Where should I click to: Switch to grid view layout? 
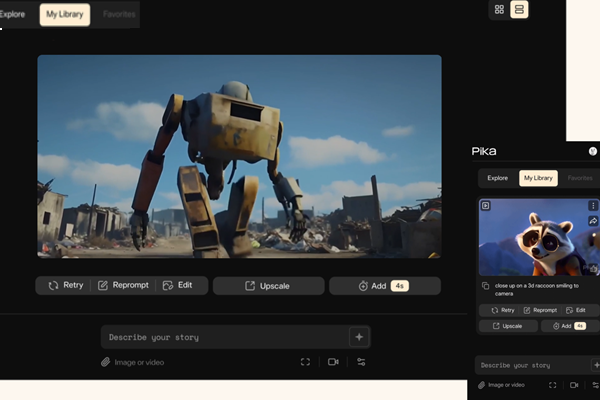(x=499, y=9)
